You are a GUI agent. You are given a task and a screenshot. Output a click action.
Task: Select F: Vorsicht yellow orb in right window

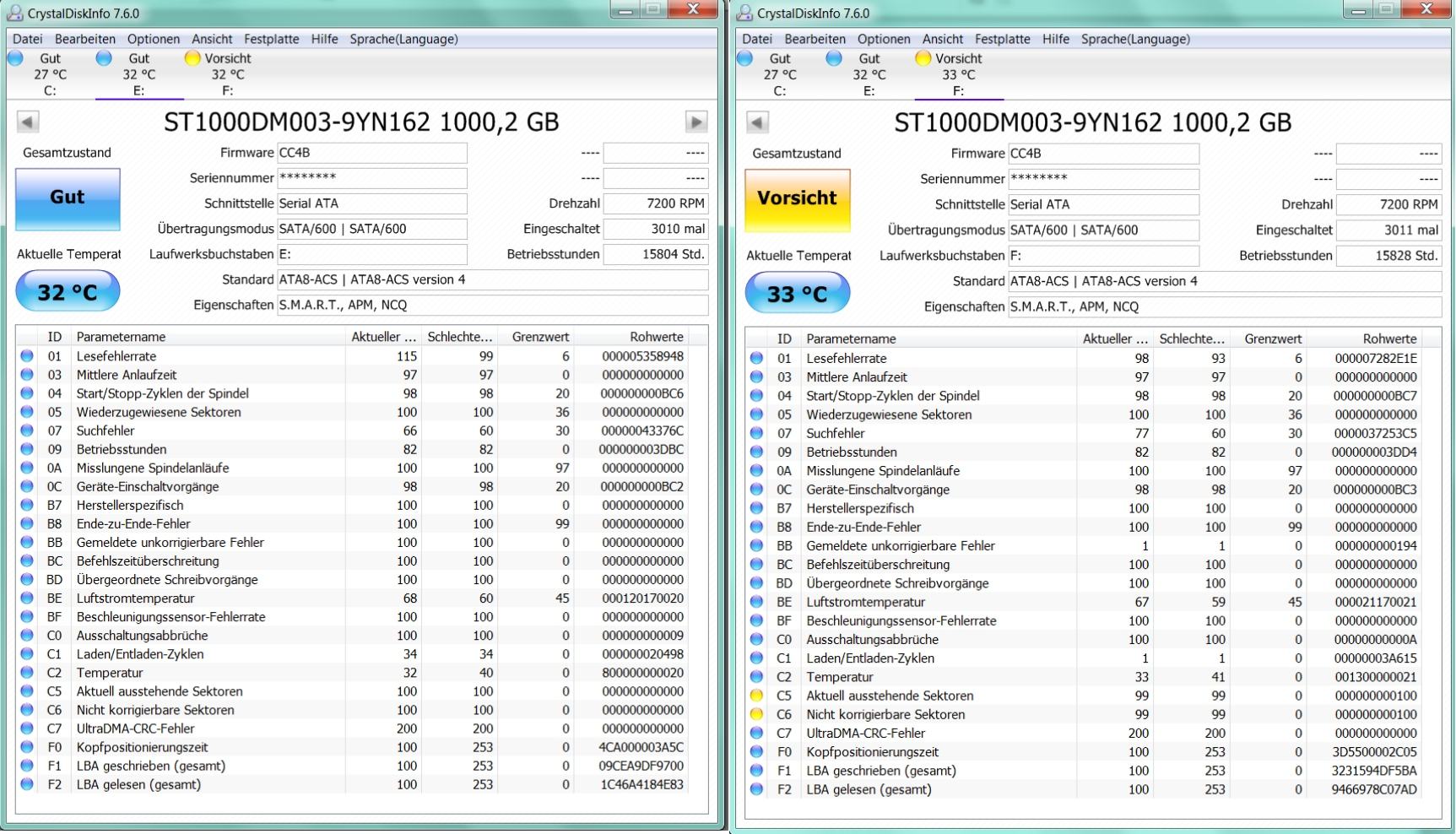923,58
